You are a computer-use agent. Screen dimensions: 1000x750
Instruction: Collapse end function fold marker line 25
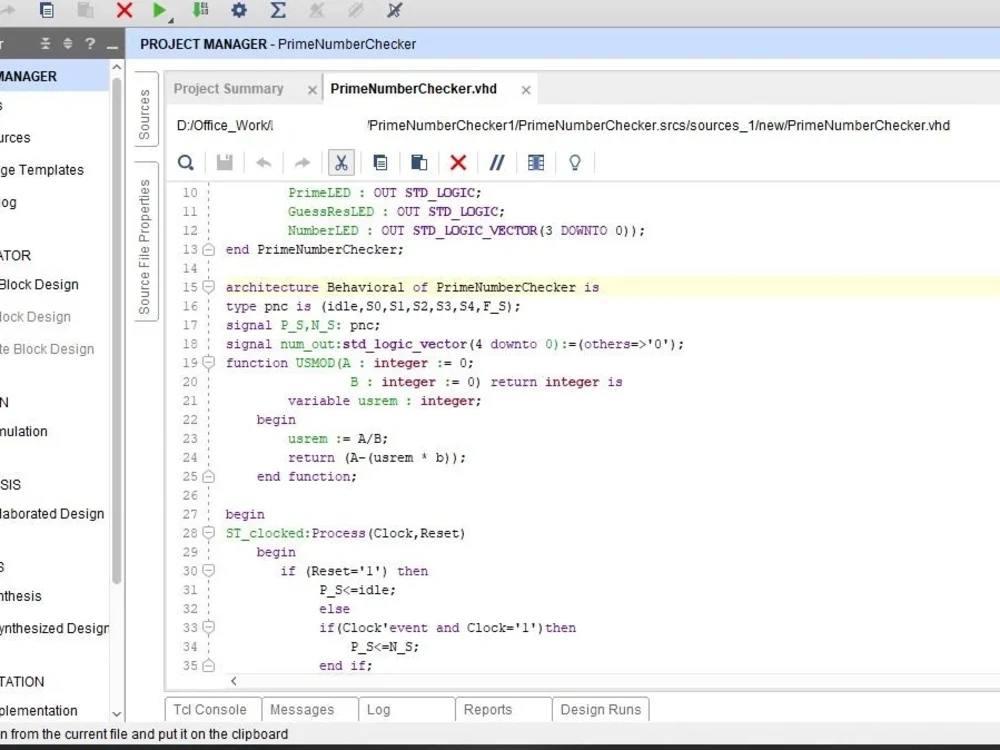209,477
